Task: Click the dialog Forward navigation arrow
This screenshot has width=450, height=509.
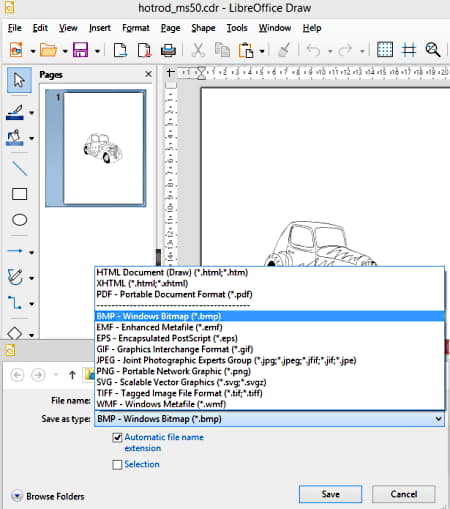Action: coord(38,375)
